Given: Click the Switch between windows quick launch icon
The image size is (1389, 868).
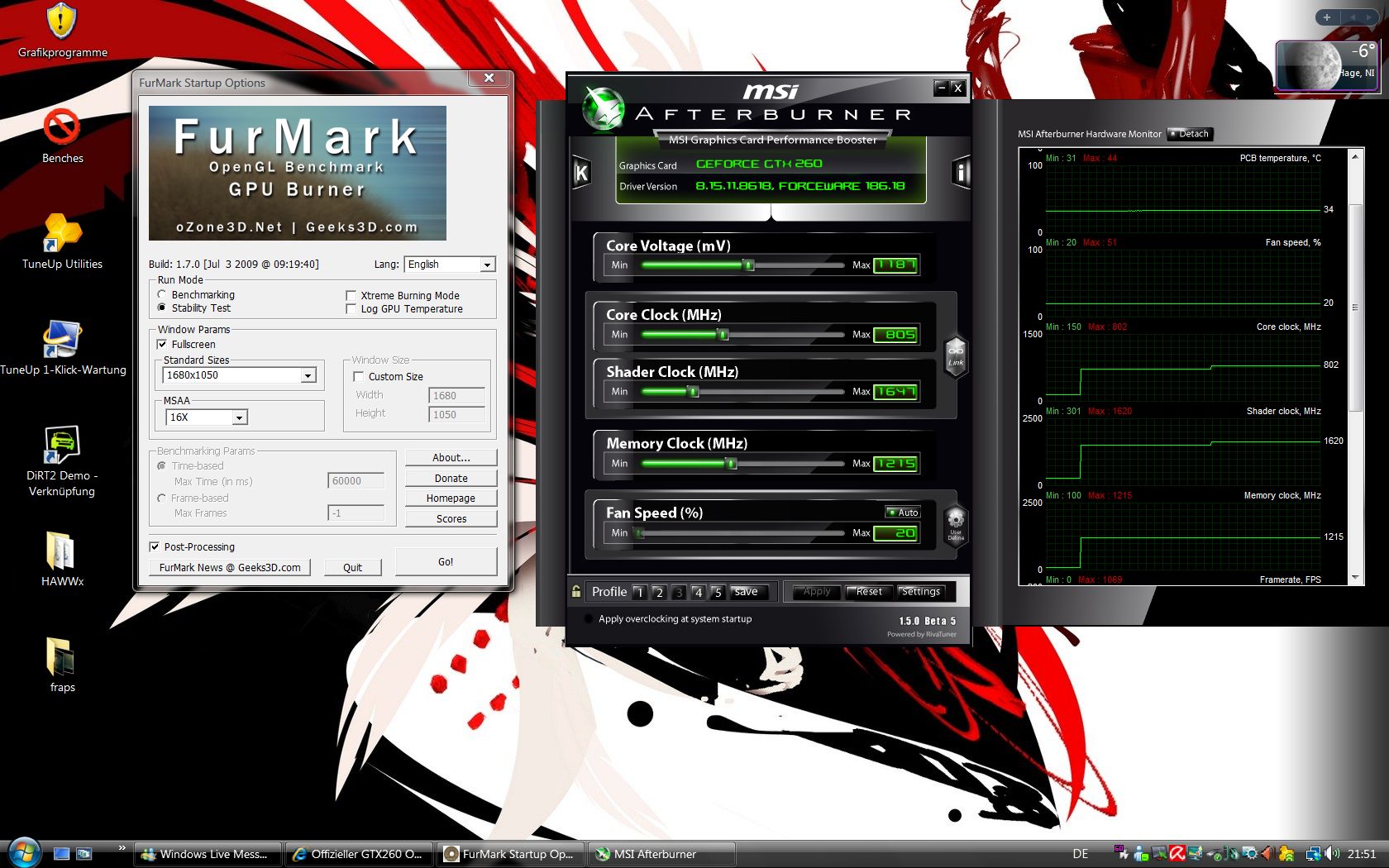Looking at the screenshot, I should [x=84, y=854].
